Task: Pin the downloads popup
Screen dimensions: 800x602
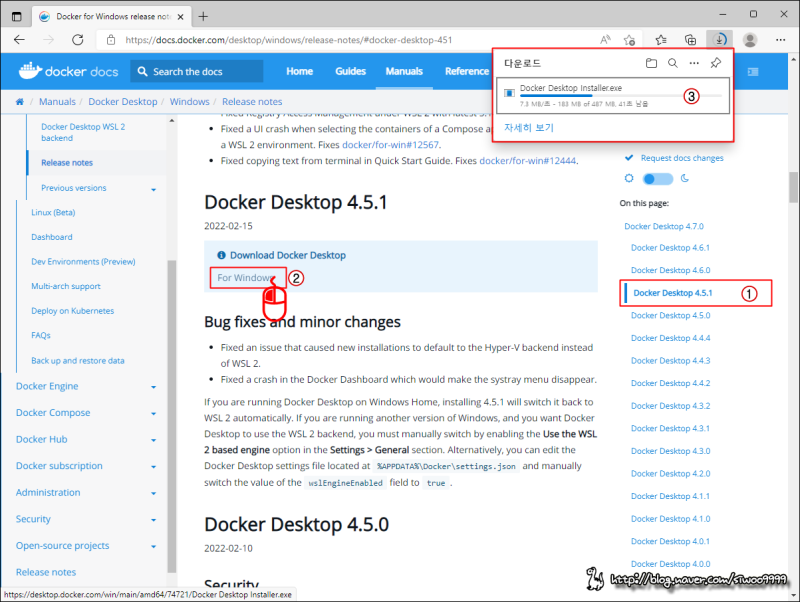Action: 715,63
